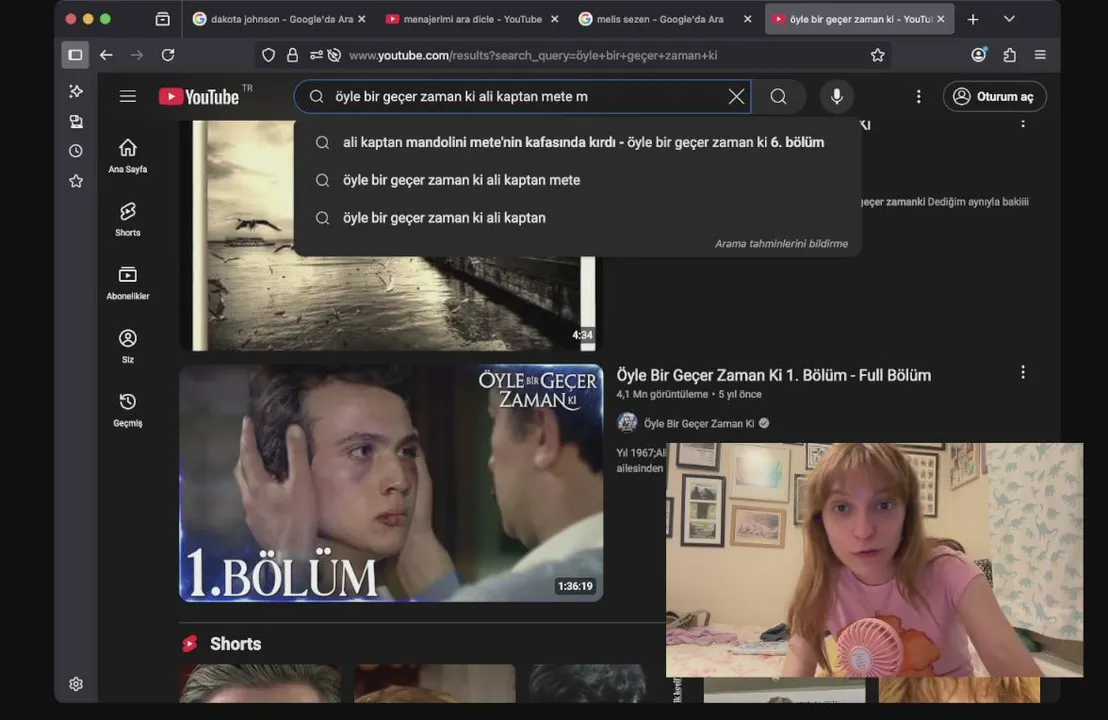Image resolution: width=1108 pixels, height=720 pixels.
Task: Open title Öyle Bir Geçer Zaman Ki 1. Bölüm
Action: [774, 375]
